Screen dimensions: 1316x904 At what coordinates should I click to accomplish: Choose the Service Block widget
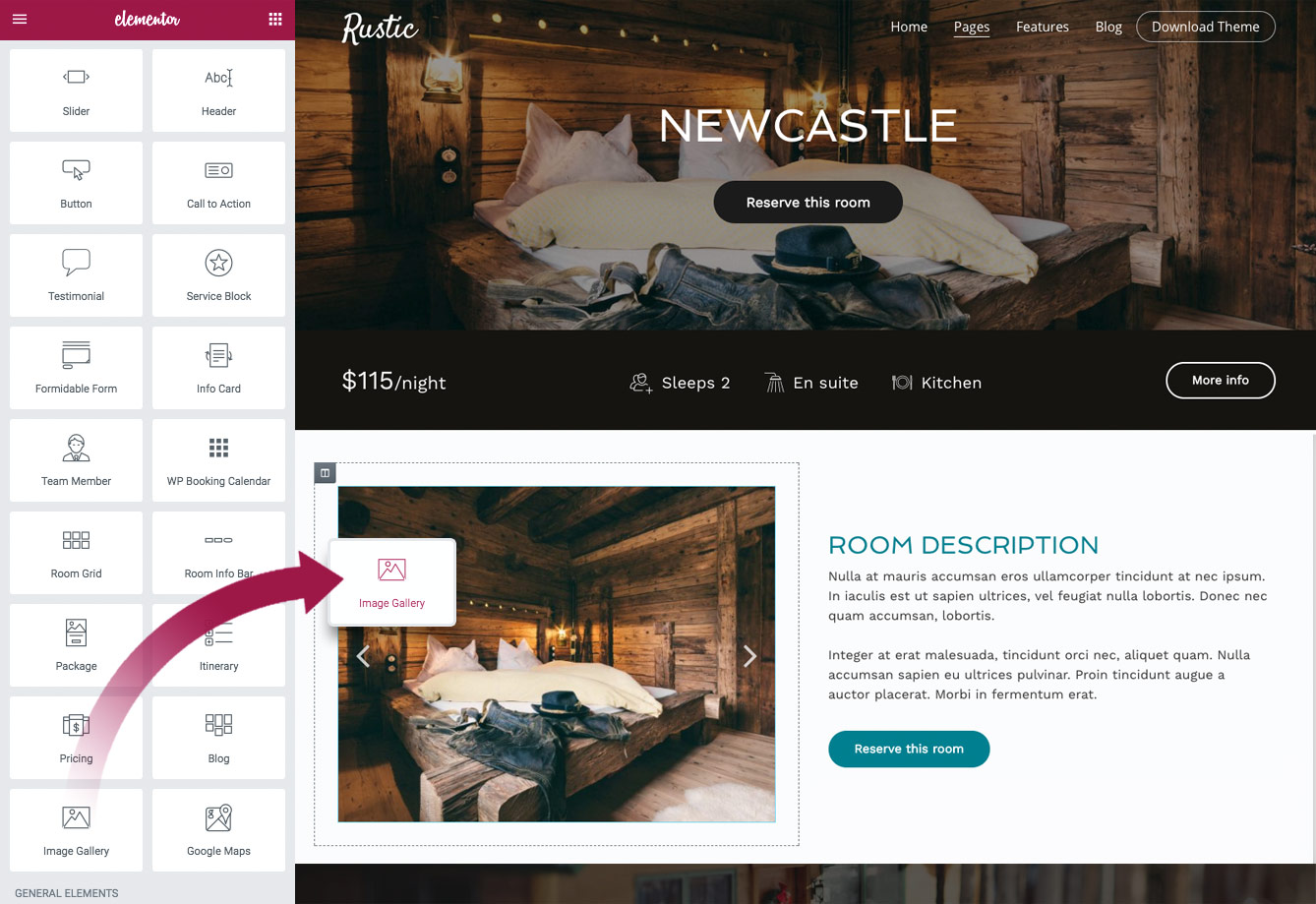[218, 275]
